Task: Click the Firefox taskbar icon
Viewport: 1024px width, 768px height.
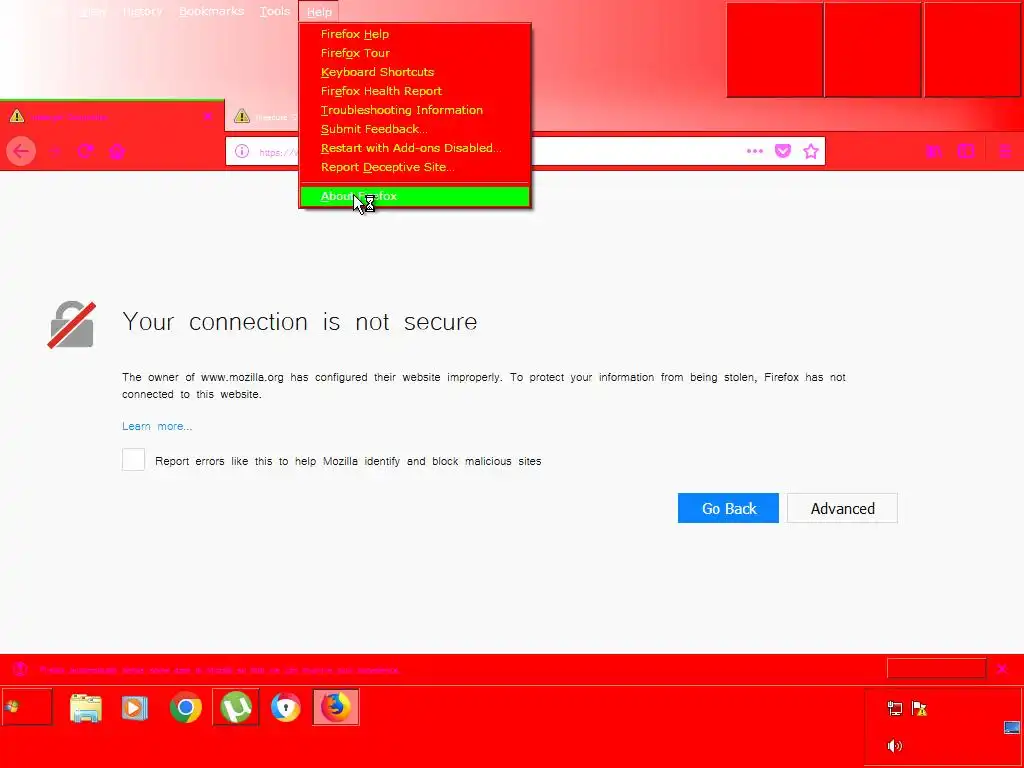Action: [336, 707]
